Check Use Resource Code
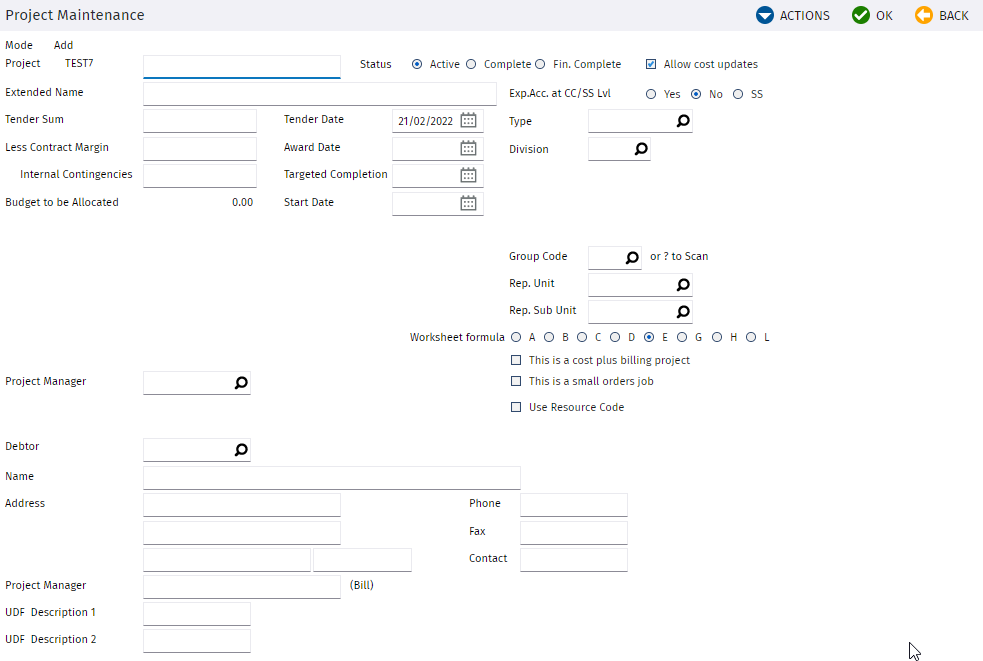Image resolution: width=983 pixels, height=661 pixels. click(516, 407)
